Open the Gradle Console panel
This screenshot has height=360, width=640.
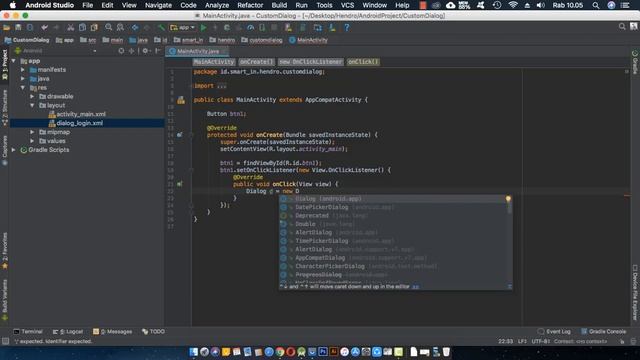click(x=603, y=331)
